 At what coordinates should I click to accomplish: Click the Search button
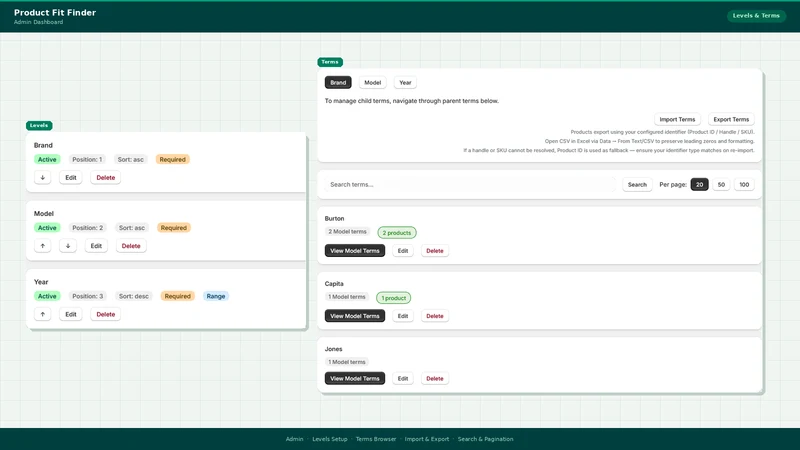[x=637, y=185]
